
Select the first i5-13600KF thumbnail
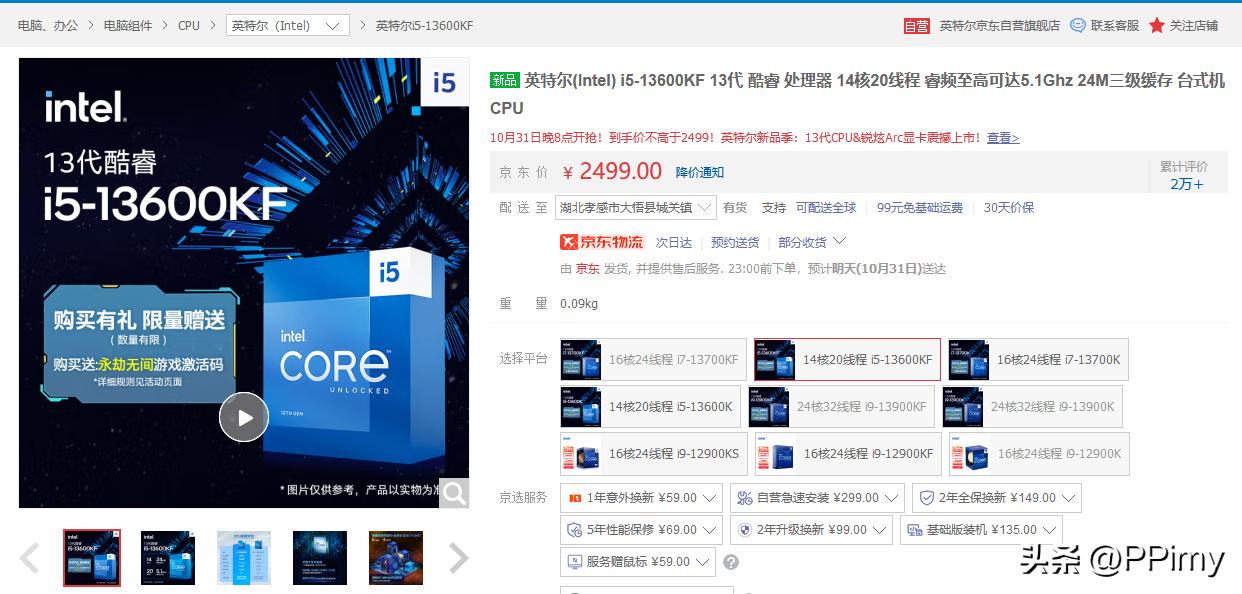tap(92, 558)
